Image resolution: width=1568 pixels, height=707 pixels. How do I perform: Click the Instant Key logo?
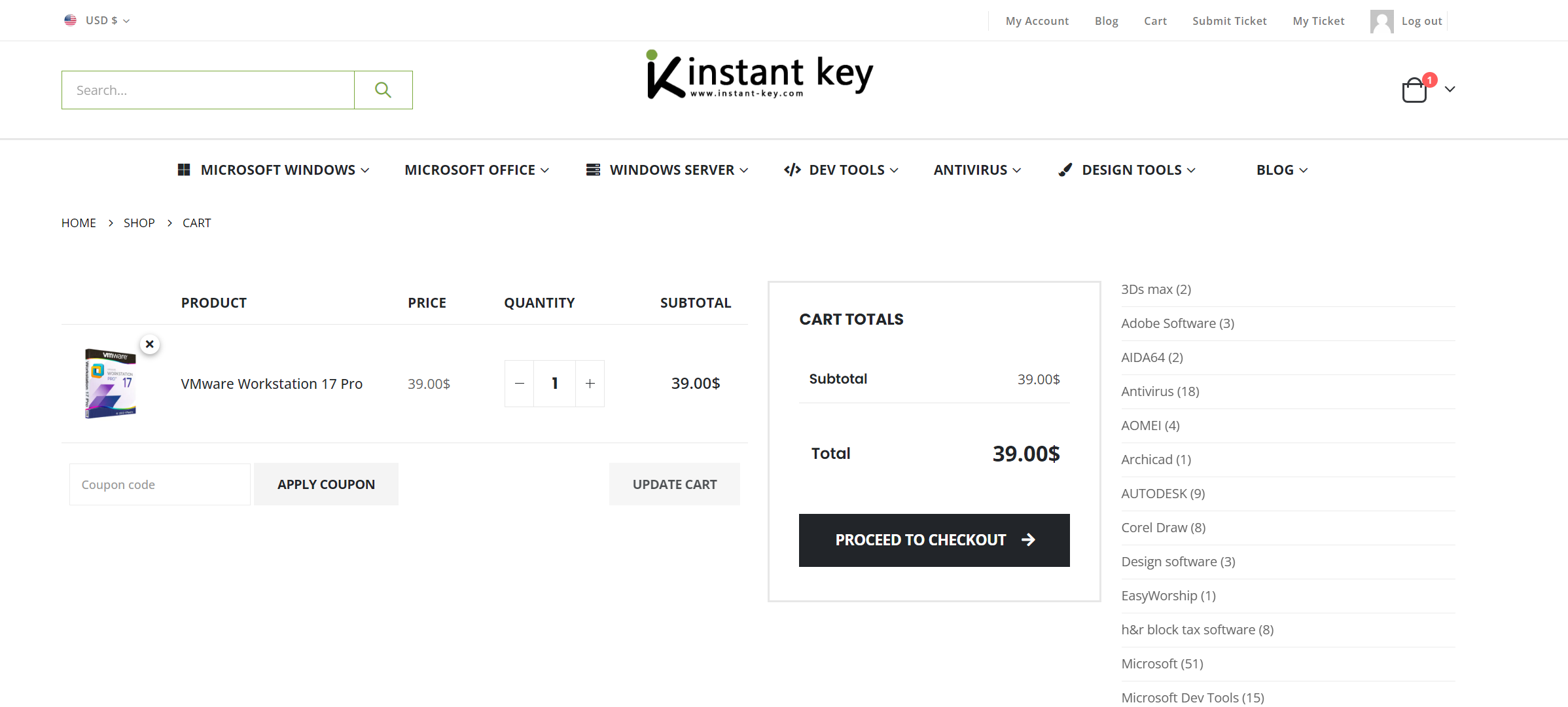tap(759, 75)
